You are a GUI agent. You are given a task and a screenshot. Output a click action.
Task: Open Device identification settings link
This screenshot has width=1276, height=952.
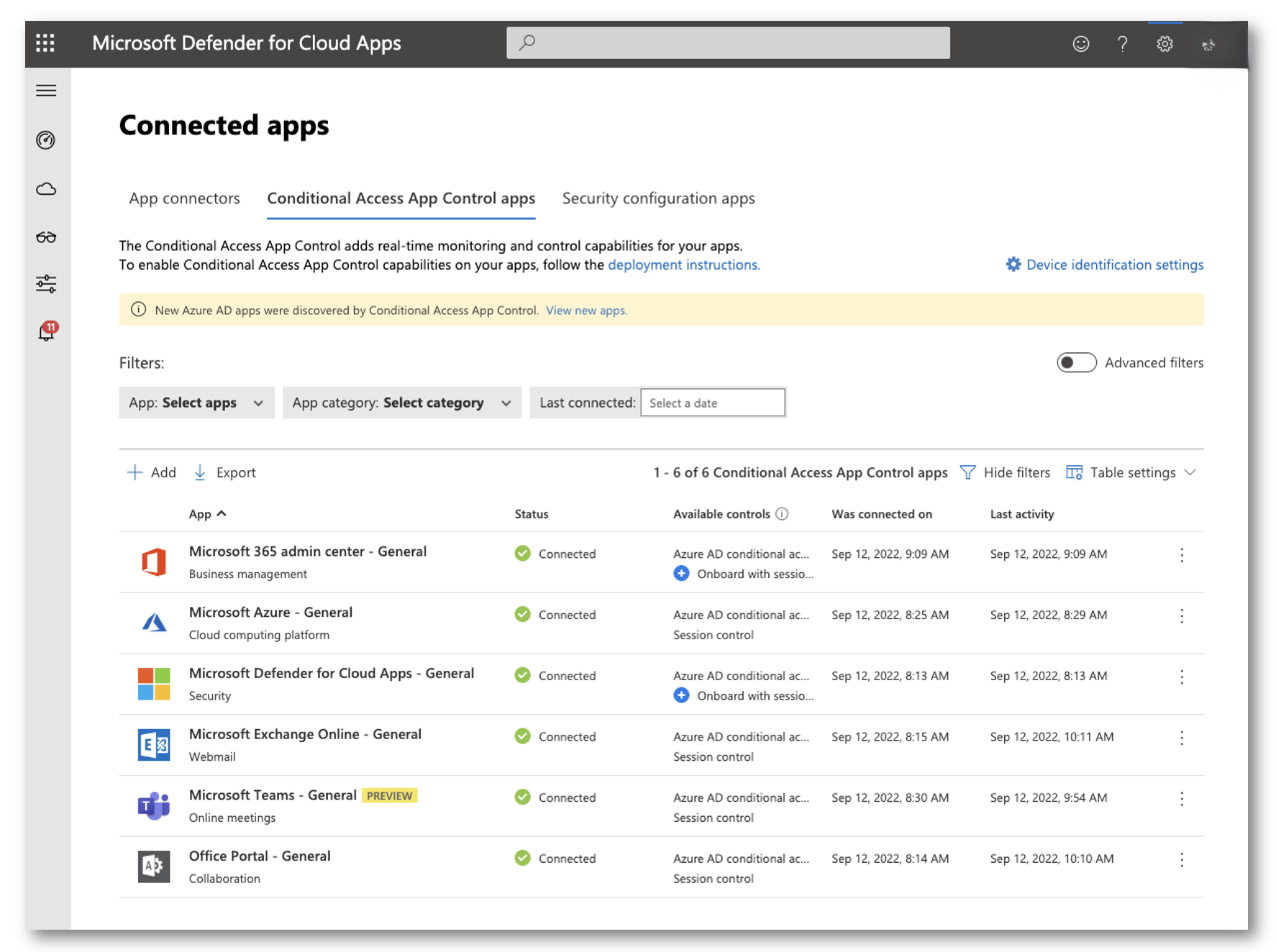(x=1104, y=265)
